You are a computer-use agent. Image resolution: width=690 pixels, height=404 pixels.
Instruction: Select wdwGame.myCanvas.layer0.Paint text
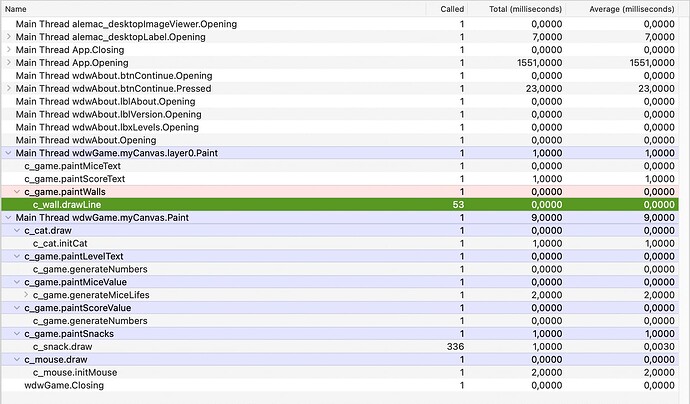click(x=117, y=153)
